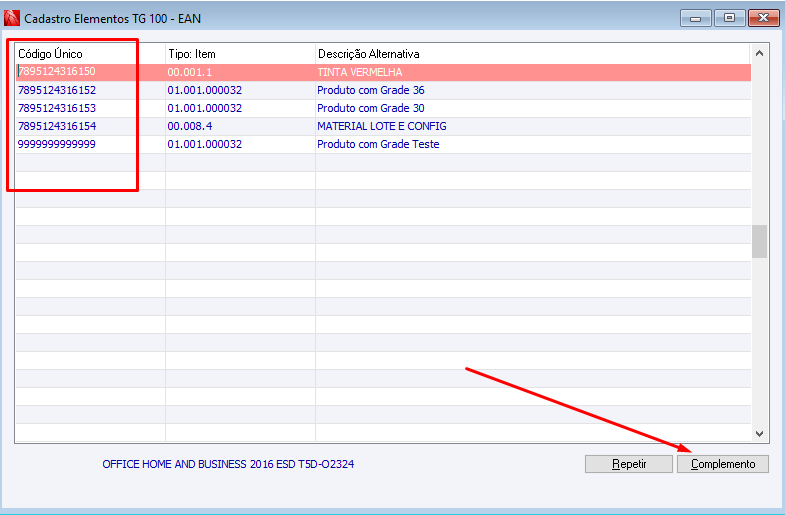Click item 01.001.000032 in the Grade 30 row
Viewport: 785px width, 515px height.
click(x=204, y=108)
